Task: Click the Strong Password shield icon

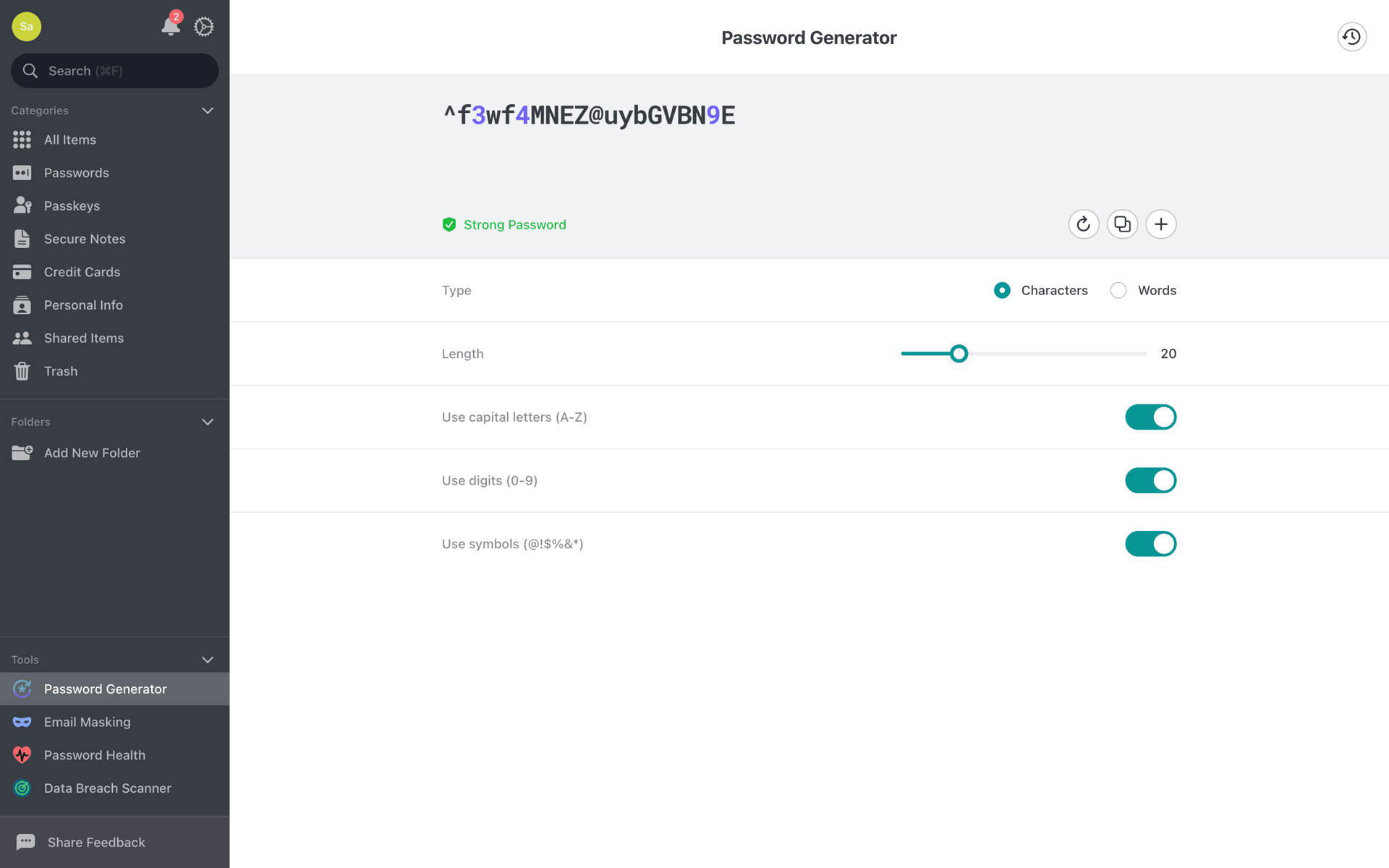Action: click(449, 225)
